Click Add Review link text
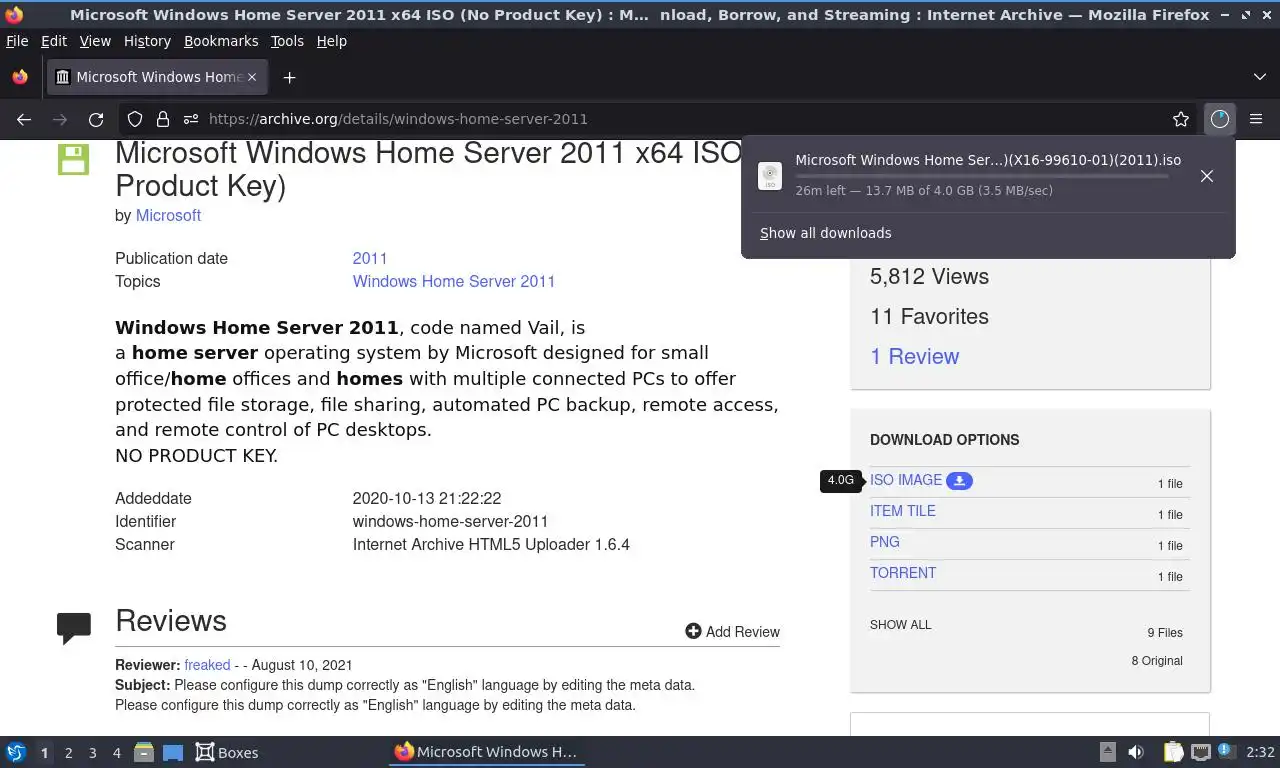 click(743, 632)
